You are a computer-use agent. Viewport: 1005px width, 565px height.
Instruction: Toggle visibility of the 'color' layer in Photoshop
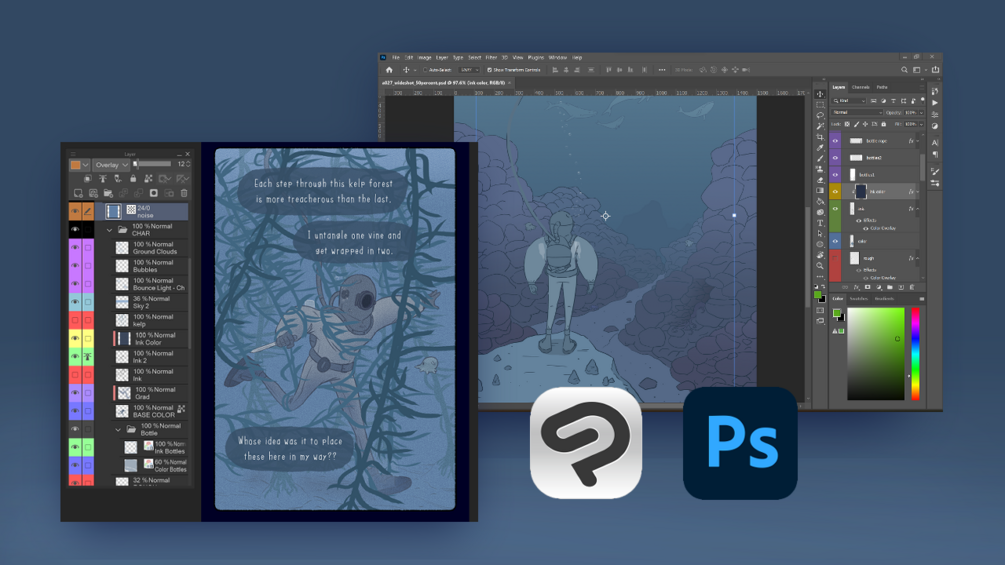pyautogui.click(x=835, y=242)
